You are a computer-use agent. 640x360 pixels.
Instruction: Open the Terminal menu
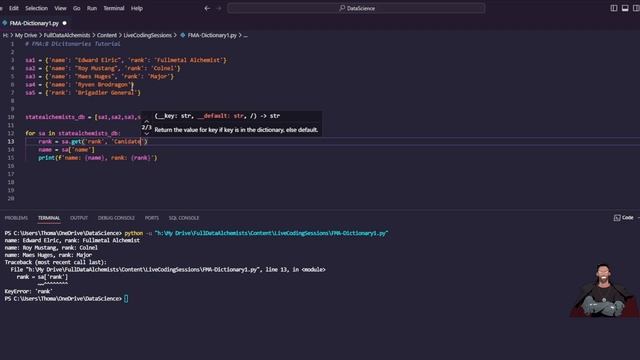[x=114, y=8]
